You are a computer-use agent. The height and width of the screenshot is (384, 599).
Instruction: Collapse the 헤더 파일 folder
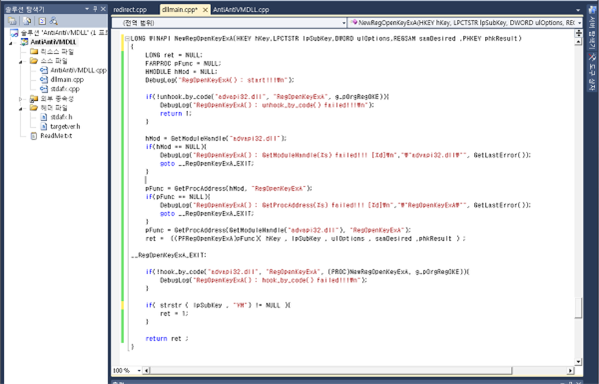point(21,109)
